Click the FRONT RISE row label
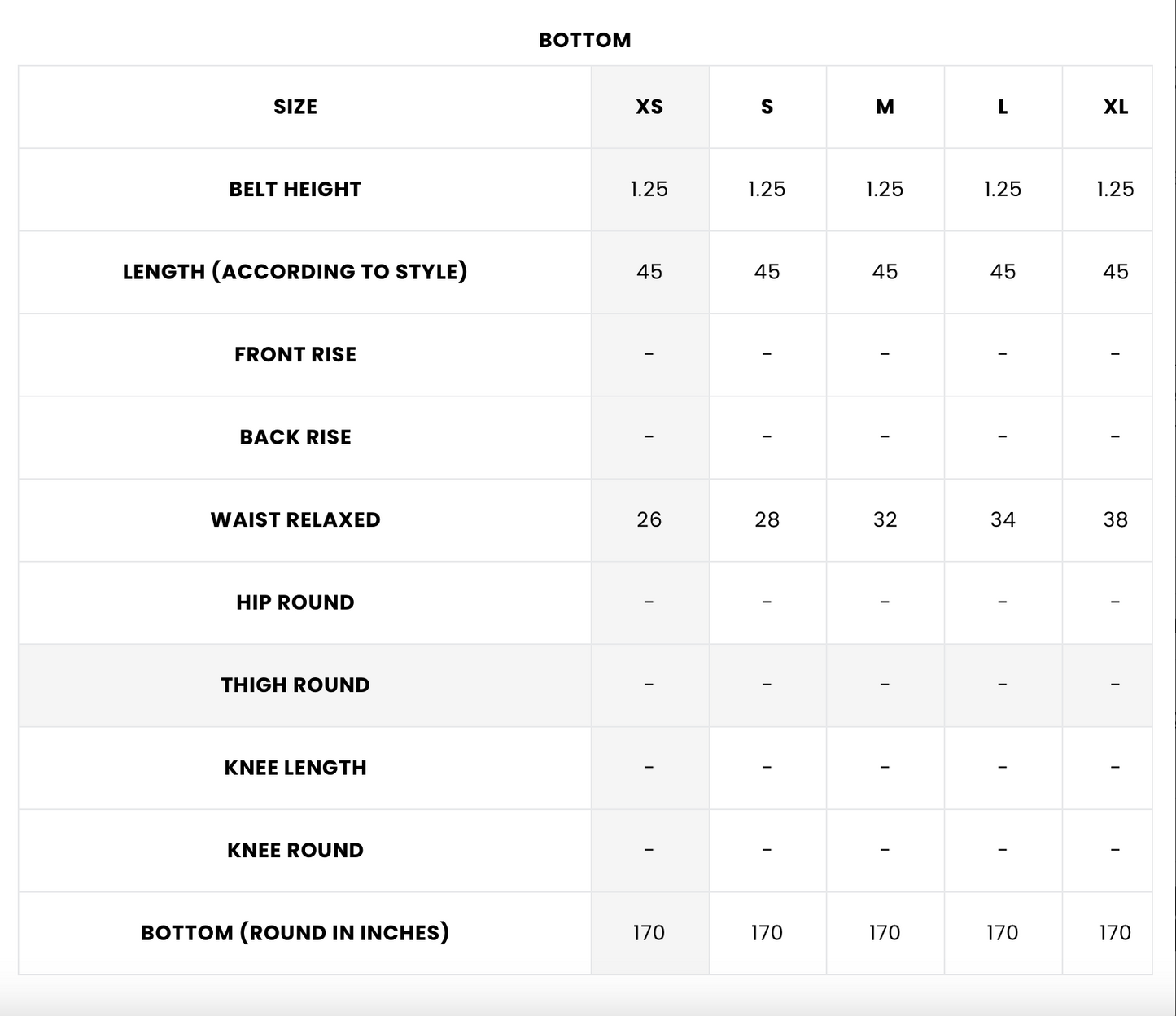1176x1016 pixels. coord(295,354)
